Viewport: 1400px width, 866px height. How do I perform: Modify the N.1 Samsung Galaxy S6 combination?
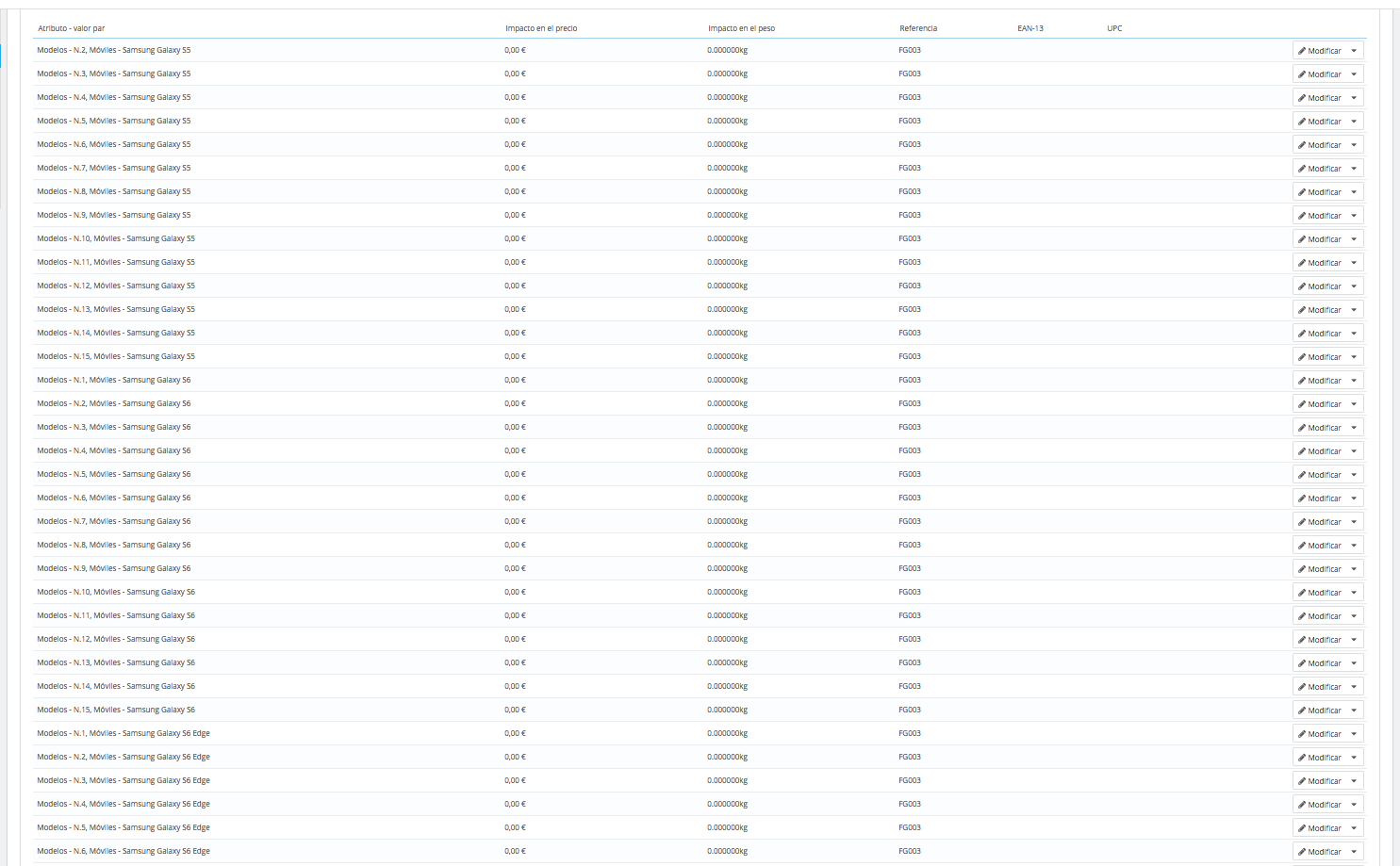point(1319,381)
